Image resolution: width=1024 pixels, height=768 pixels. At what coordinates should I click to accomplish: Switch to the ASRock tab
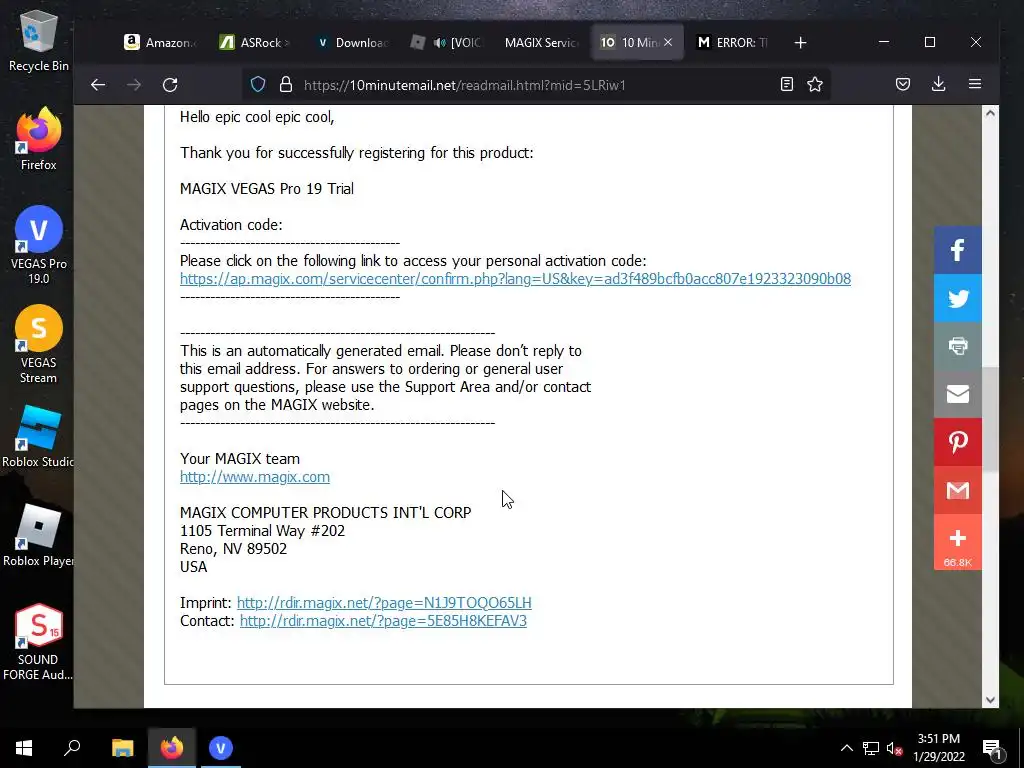[255, 42]
